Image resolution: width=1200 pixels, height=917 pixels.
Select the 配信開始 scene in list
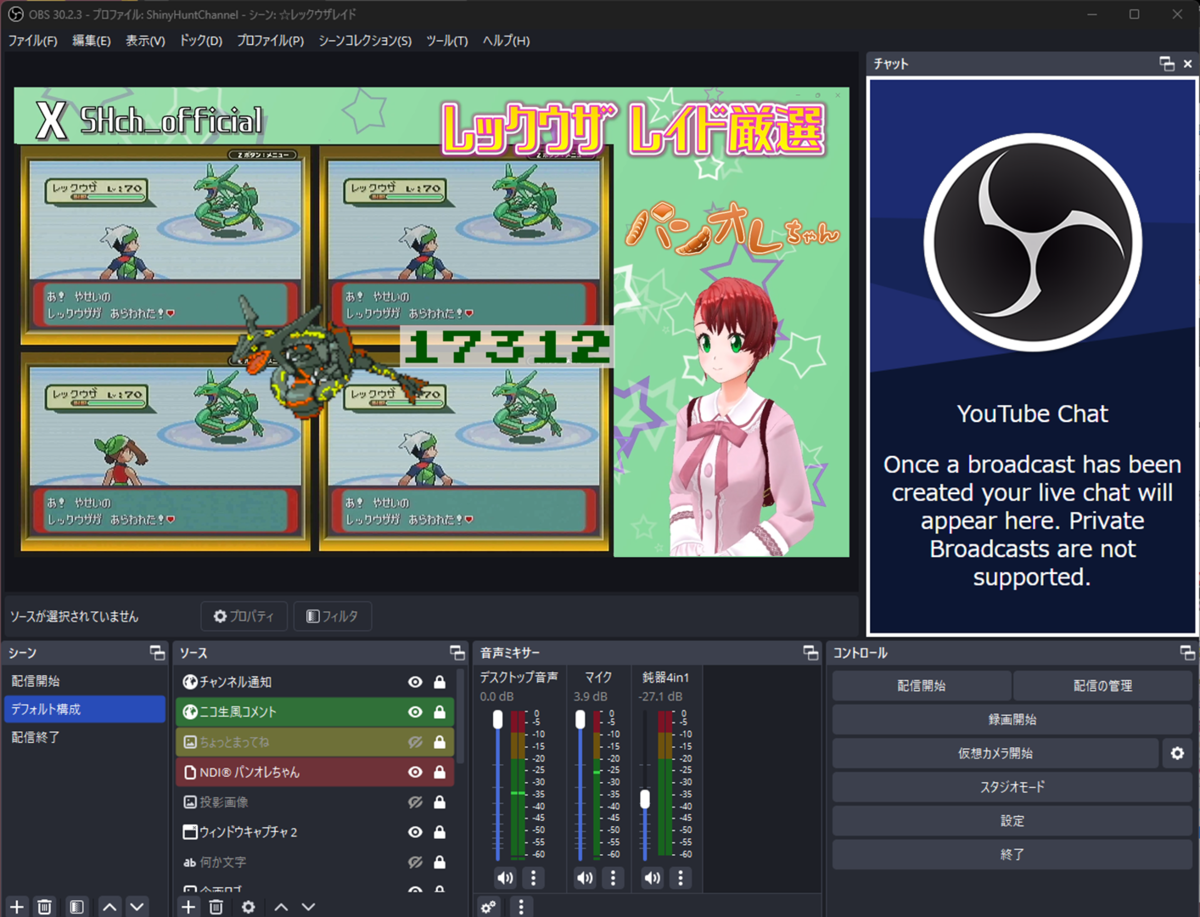point(84,681)
